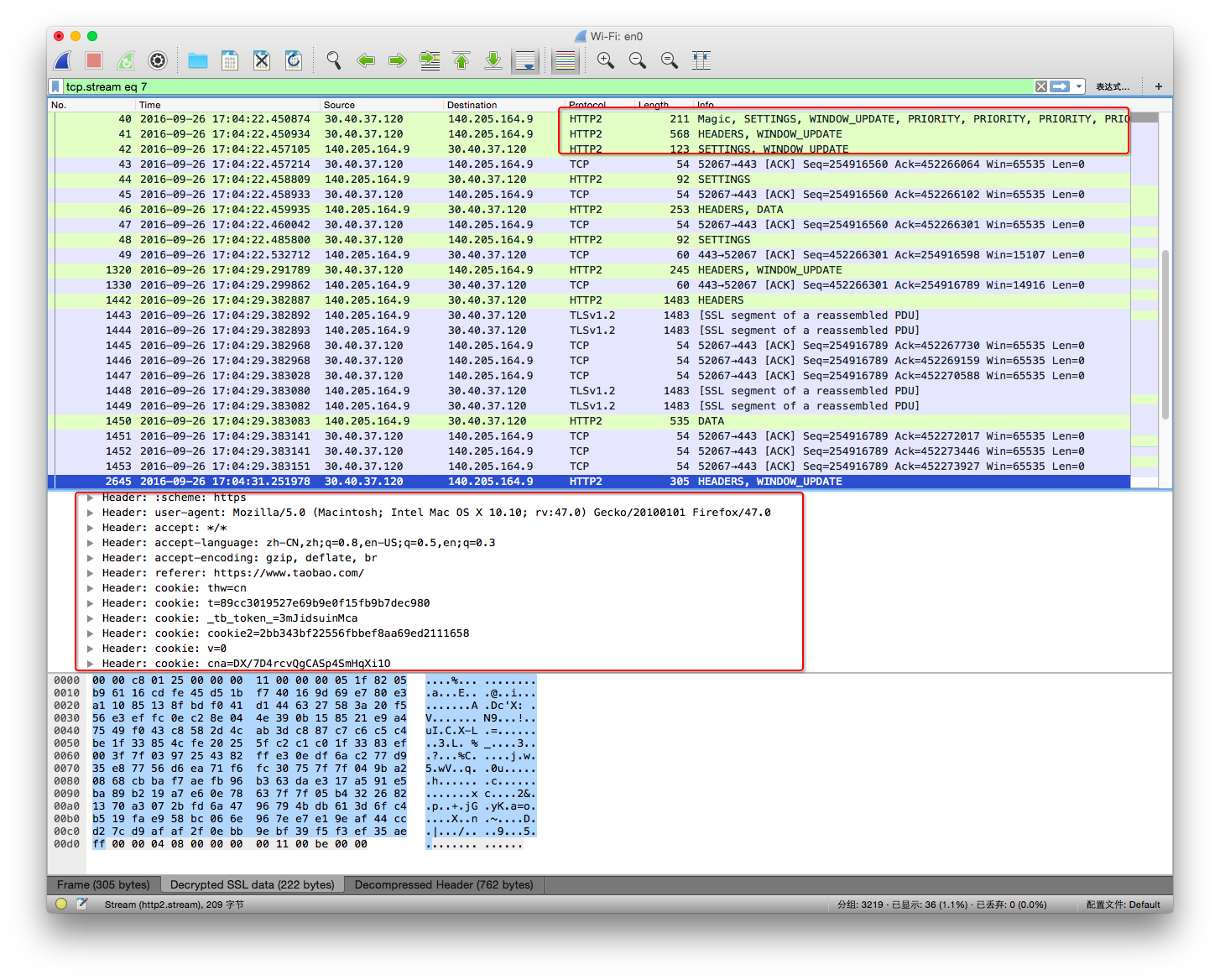Open the display filter history dropdown
Image resolution: width=1220 pixels, height=980 pixels.
pyautogui.click(x=1079, y=86)
